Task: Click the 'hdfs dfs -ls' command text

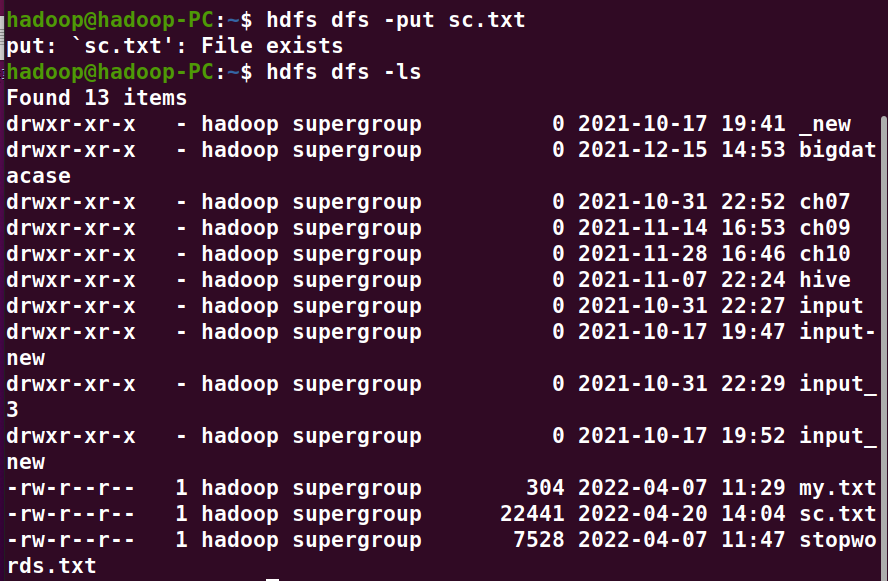Action: pyautogui.click(x=344, y=72)
